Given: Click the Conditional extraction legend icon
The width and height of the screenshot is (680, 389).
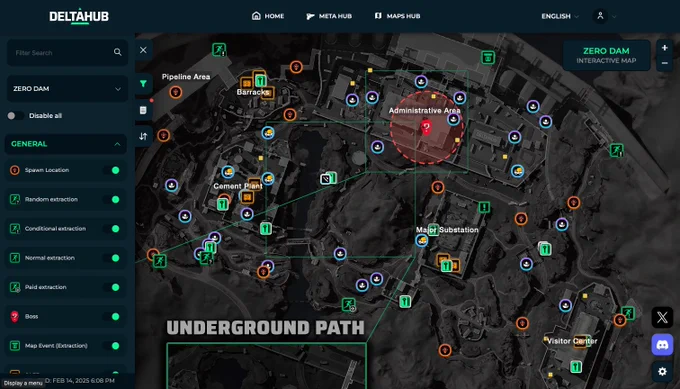Looking at the screenshot, I should click(15, 229).
